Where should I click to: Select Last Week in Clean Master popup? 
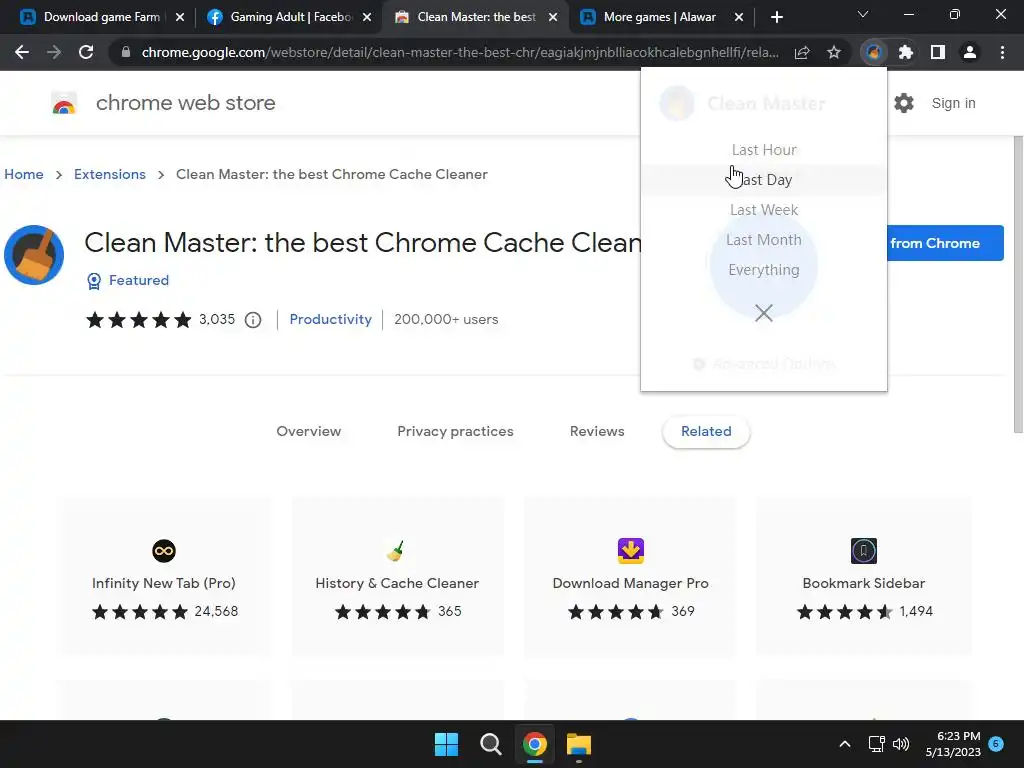(x=764, y=210)
